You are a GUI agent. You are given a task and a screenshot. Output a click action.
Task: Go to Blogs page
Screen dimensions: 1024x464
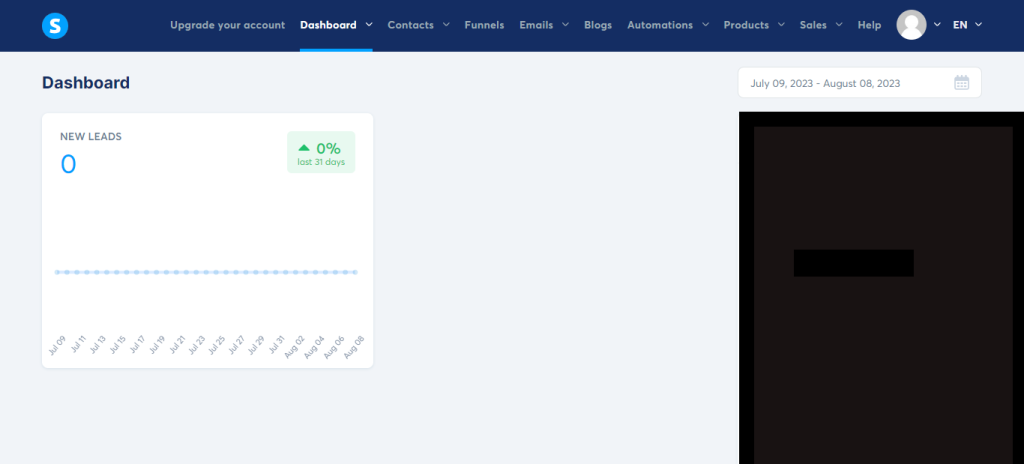coord(598,25)
